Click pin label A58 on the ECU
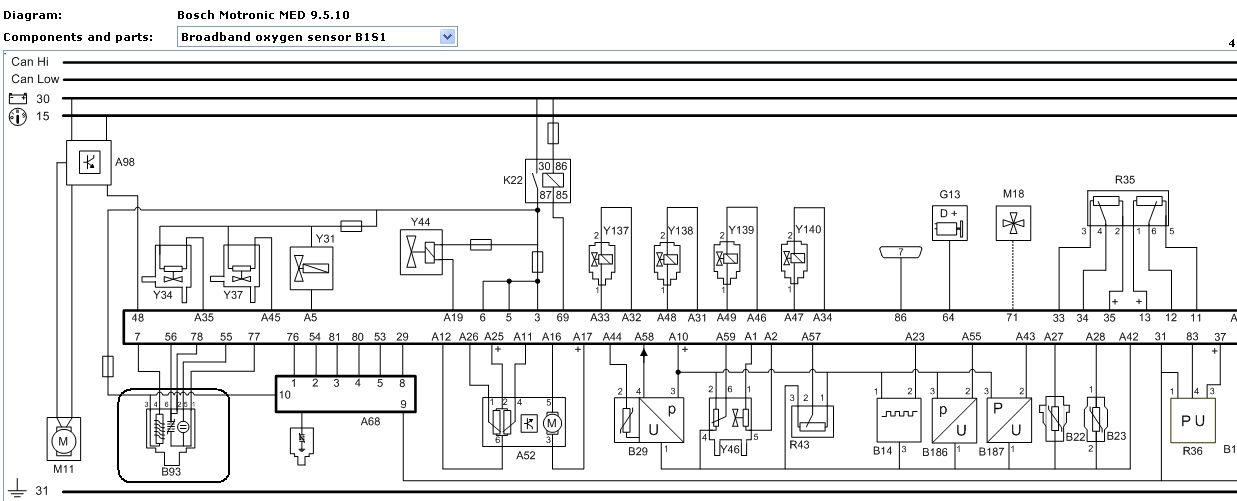The width and height of the screenshot is (1237, 501). (644, 337)
